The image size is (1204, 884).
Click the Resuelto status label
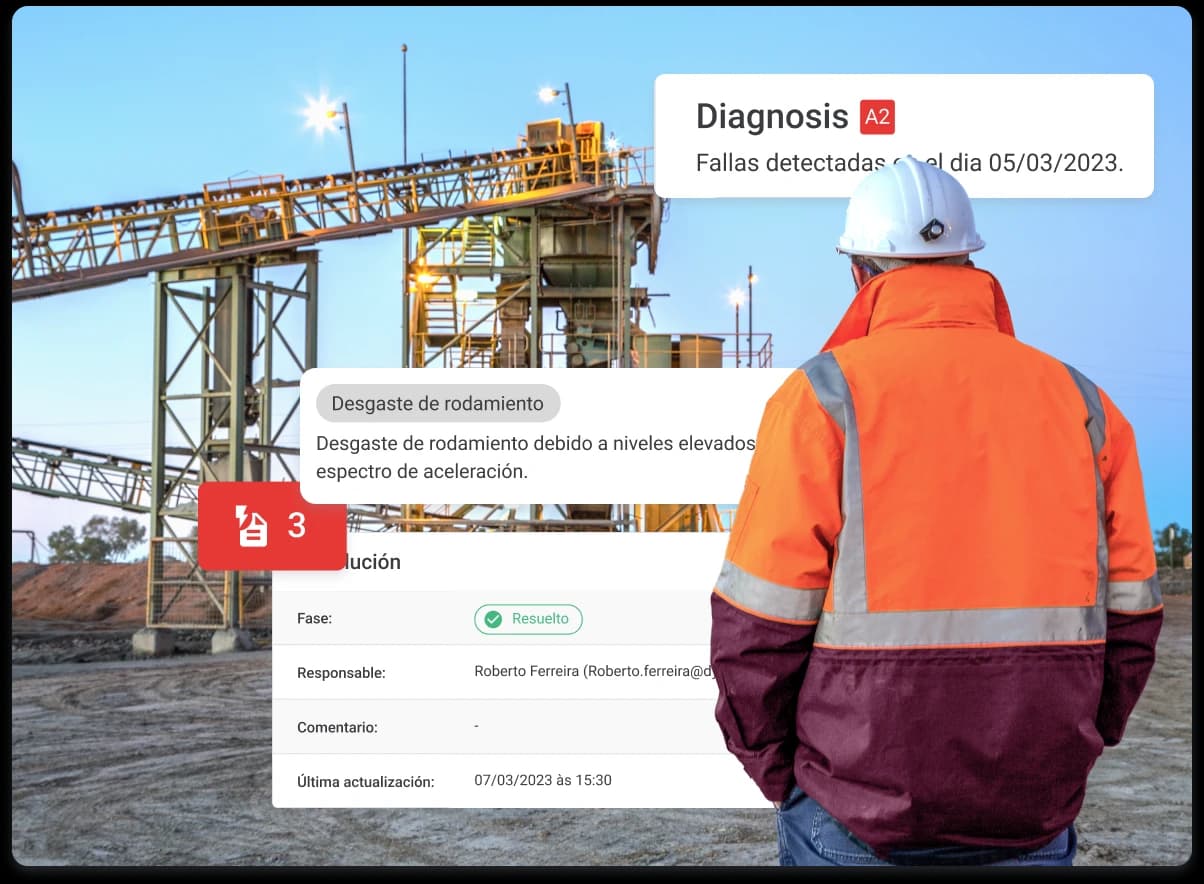(540, 619)
